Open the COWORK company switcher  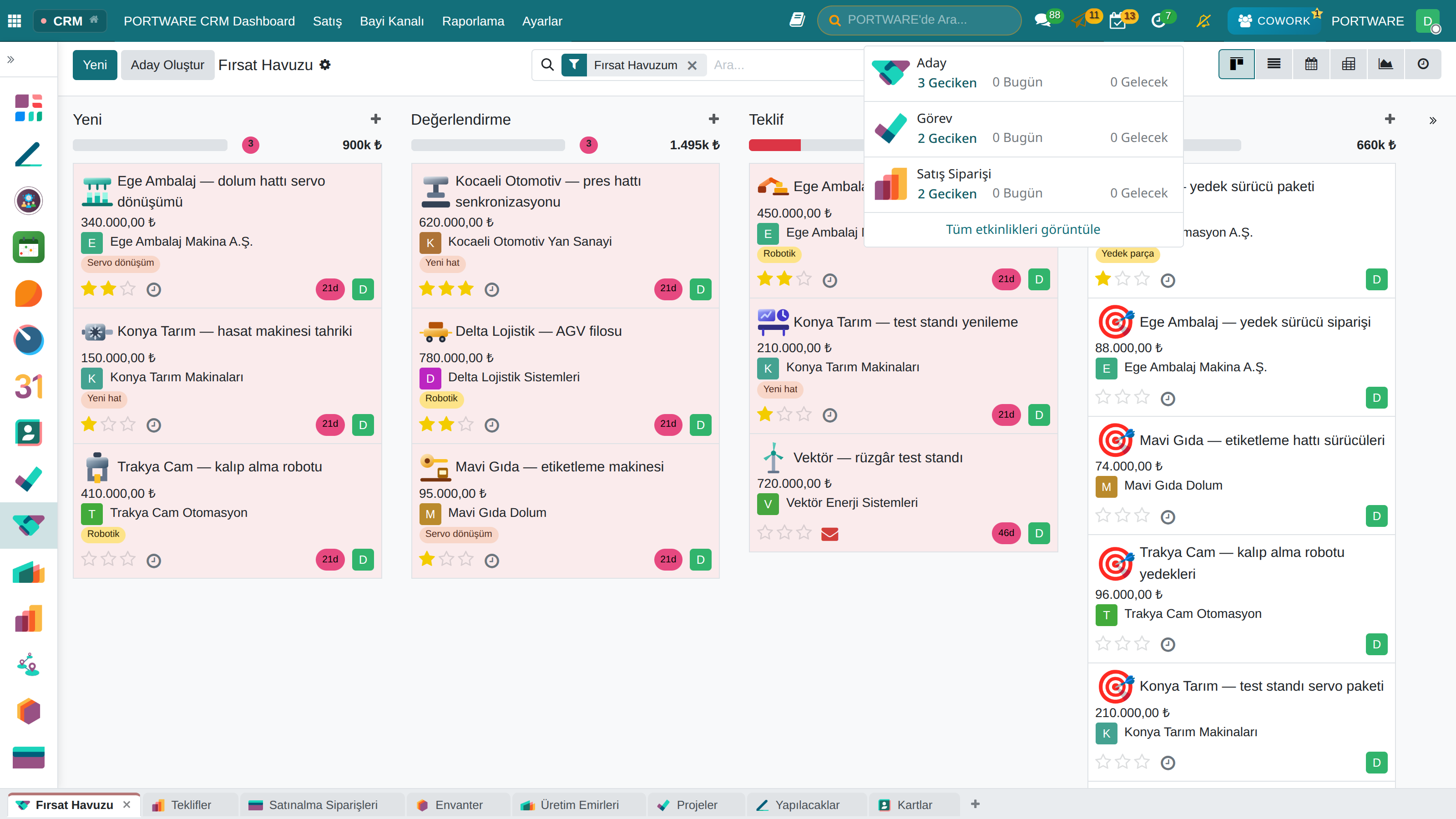(x=1274, y=21)
